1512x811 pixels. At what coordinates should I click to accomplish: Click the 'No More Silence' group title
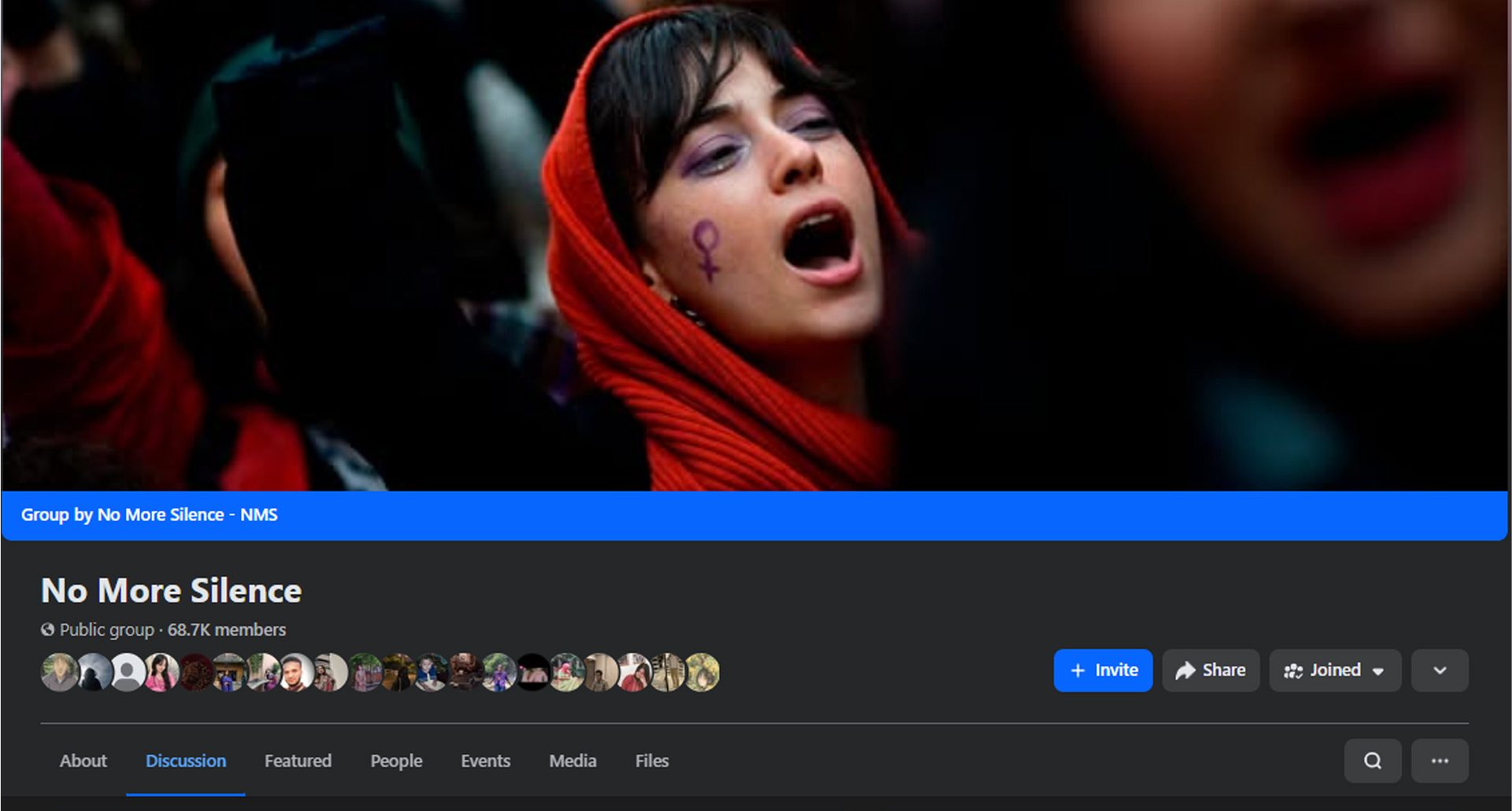[x=172, y=591]
